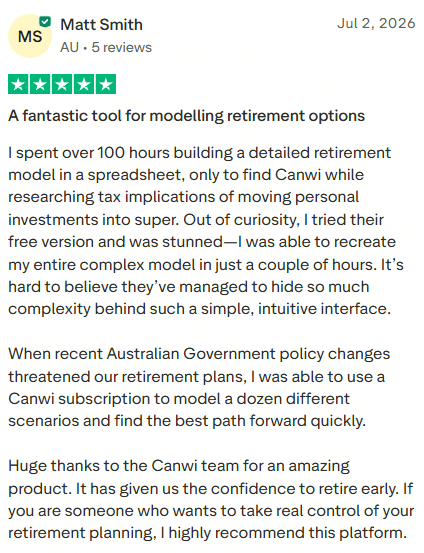424x553 pixels.
Task: Open the review title about modelling retirement options
Action: [187, 116]
